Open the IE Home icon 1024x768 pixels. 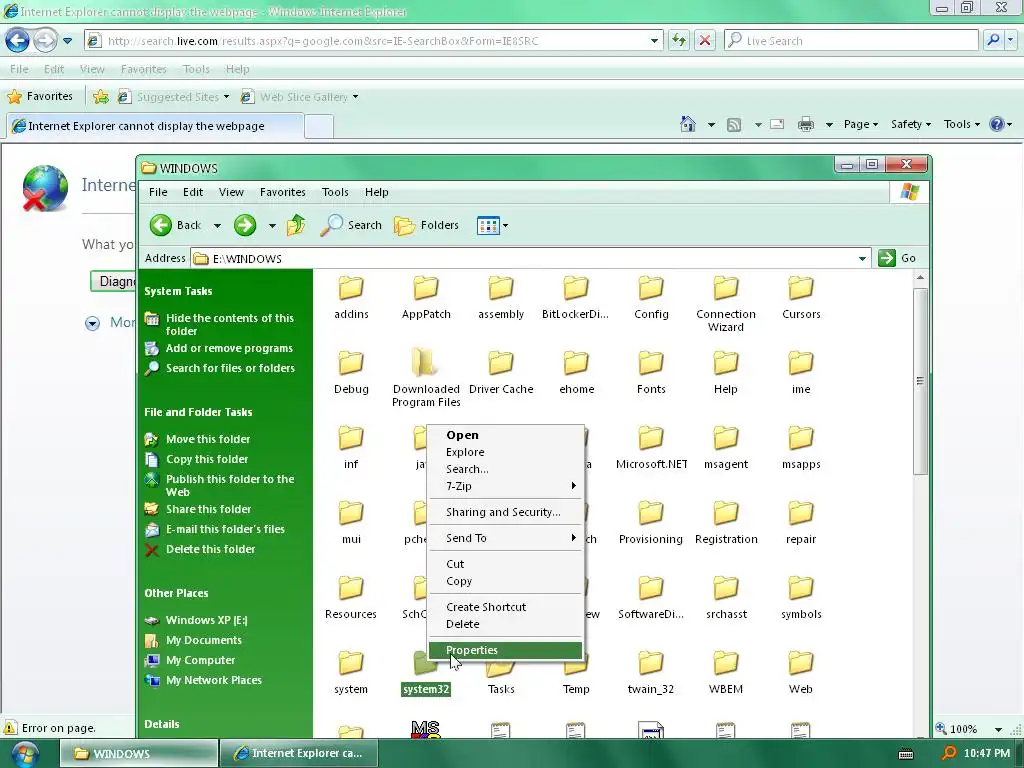(x=688, y=124)
